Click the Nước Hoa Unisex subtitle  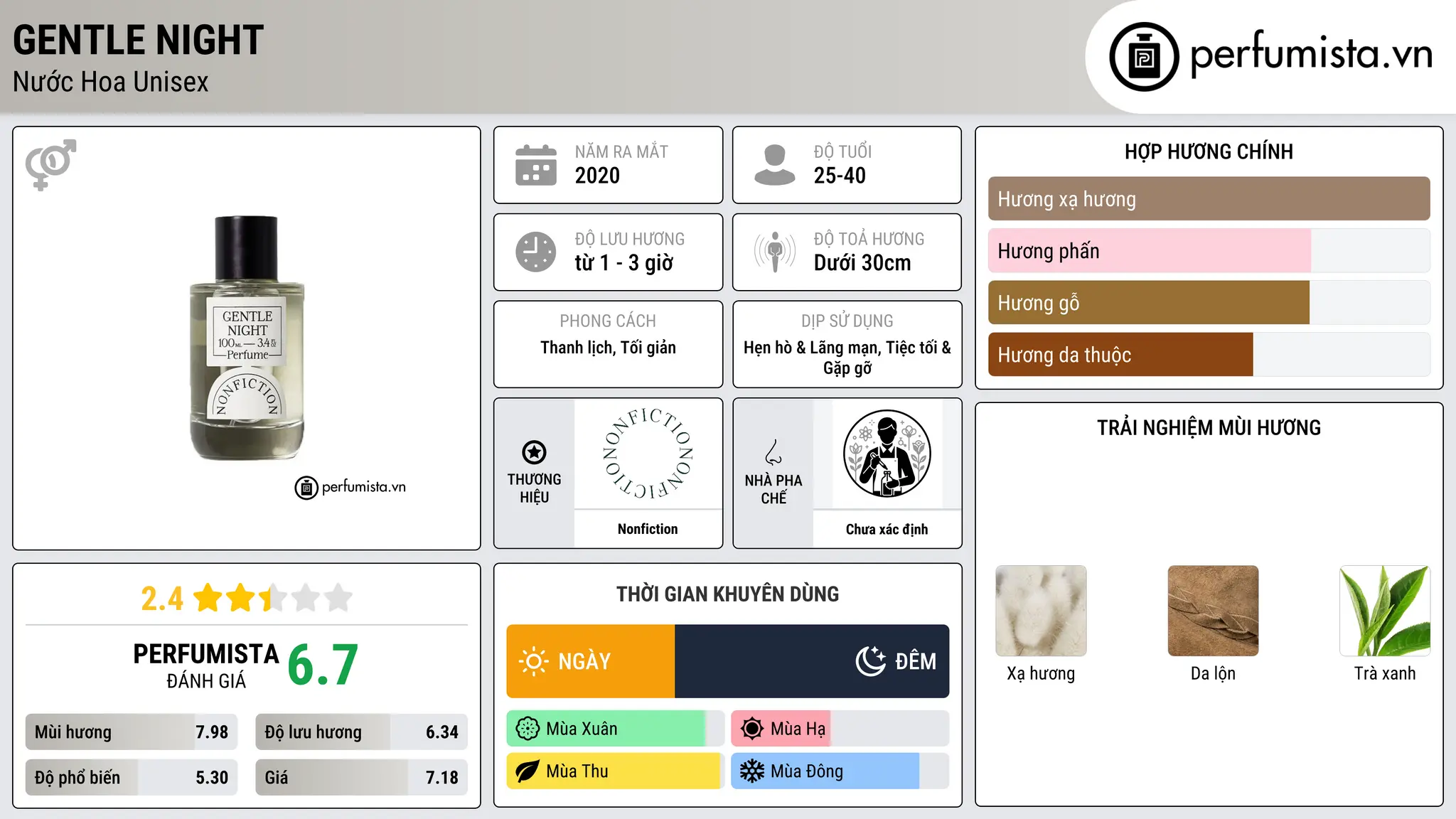coord(111,82)
